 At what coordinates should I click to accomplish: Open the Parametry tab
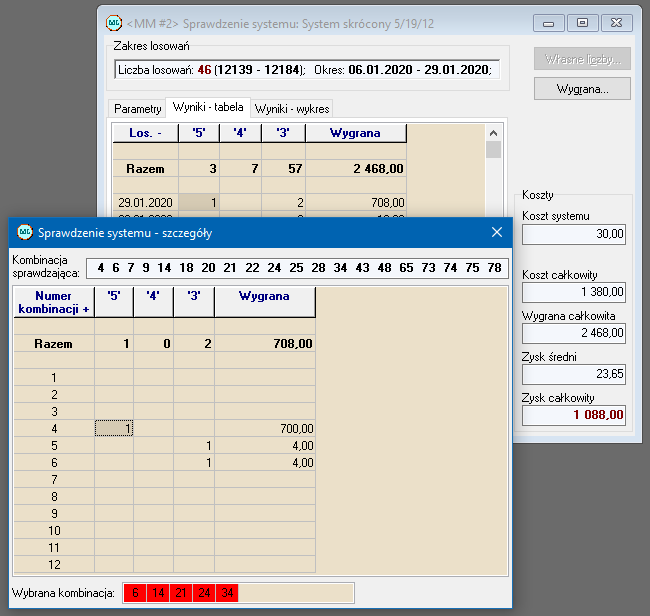tap(137, 108)
